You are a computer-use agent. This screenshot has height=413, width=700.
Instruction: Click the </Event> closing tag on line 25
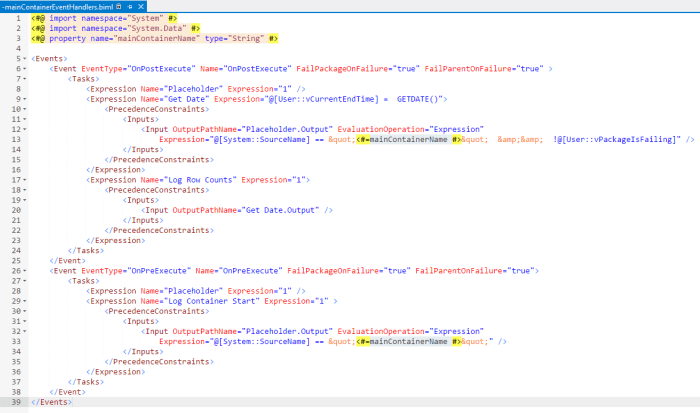(67, 261)
